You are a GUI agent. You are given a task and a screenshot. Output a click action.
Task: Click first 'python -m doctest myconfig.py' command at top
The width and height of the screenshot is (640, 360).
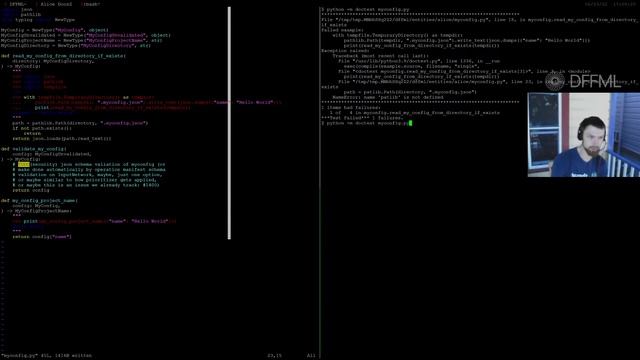click(365, 9)
